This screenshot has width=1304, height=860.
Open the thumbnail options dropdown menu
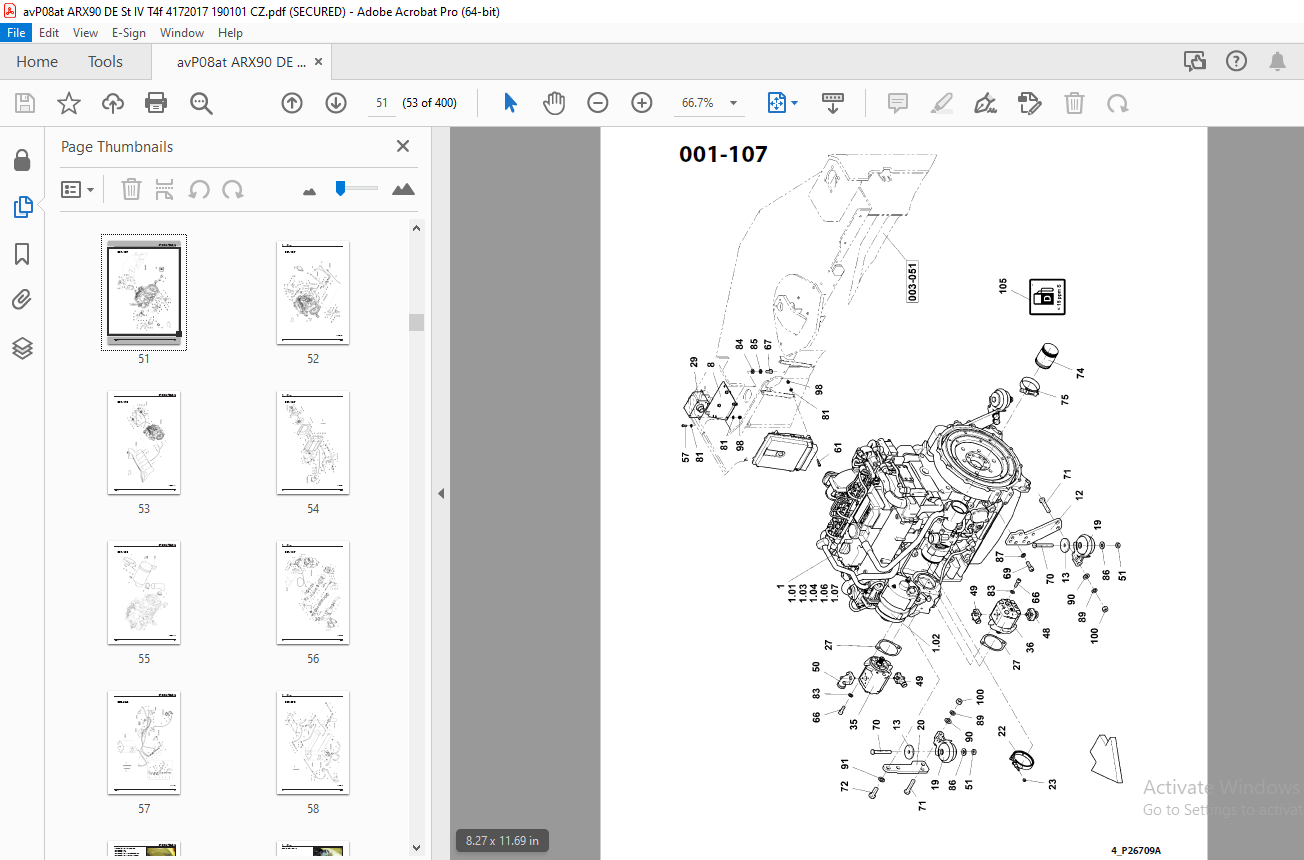tap(77, 189)
